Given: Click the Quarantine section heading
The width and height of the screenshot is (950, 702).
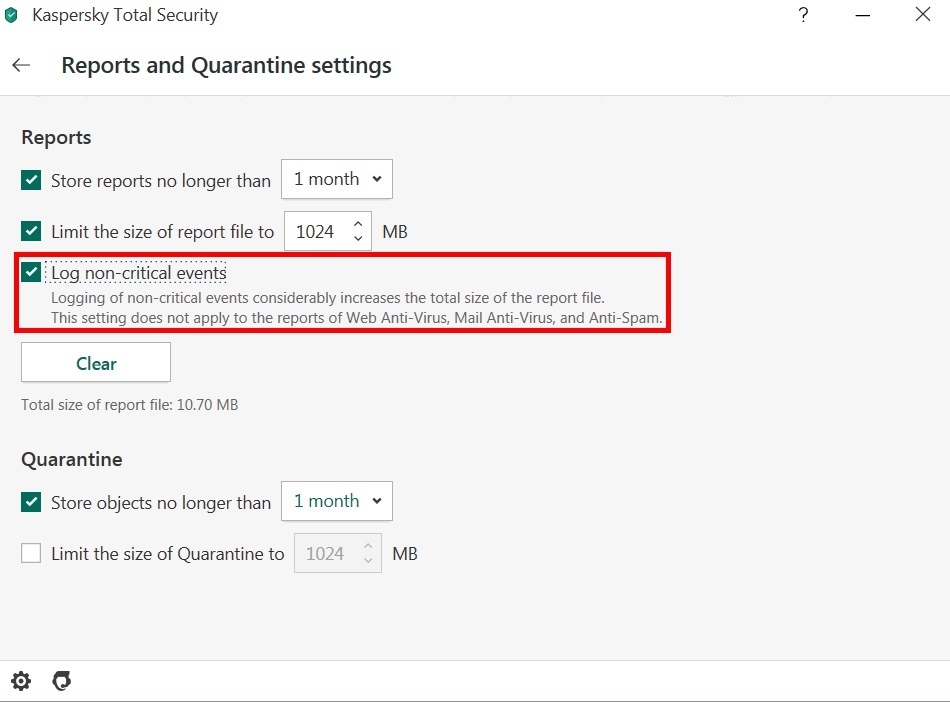Looking at the screenshot, I should tap(71, 459).
